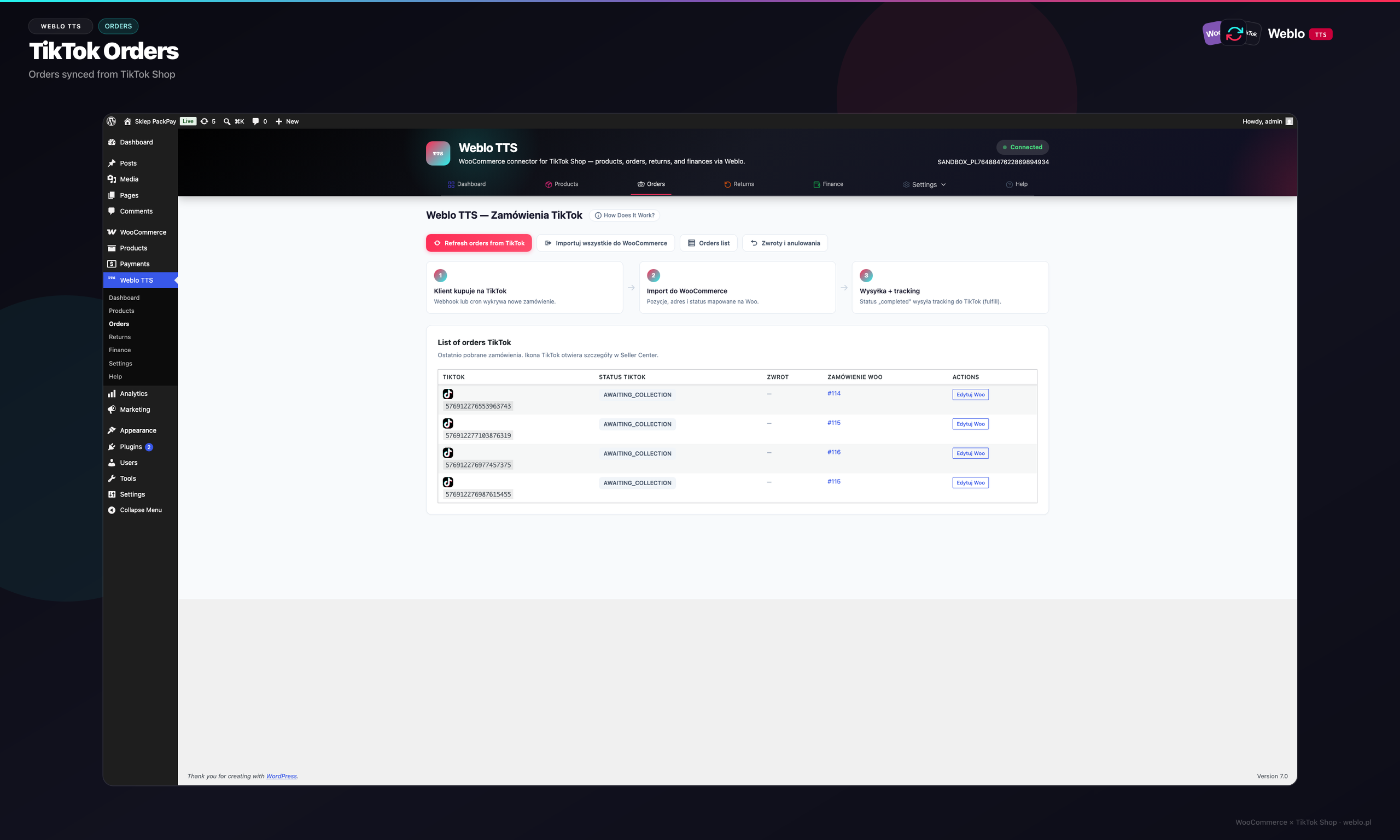This screenshot has height=840, width=1400.
Task: Open Help in Weblo TTS submenu
Action: (x=115, y=376)
